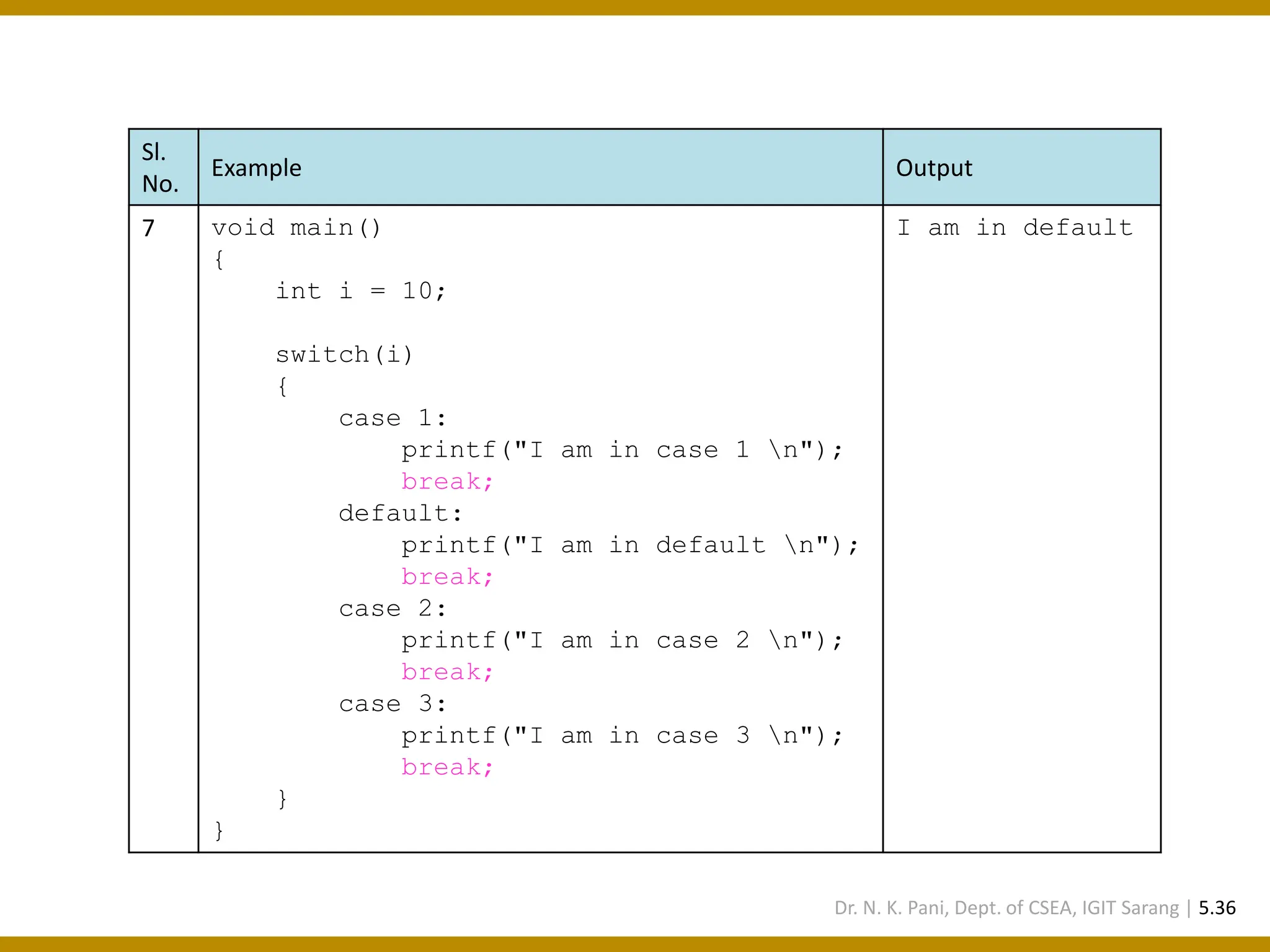This screenshot has width=1270, height=952.
Task: Click the output text 'I am in default'
Action: point(1015,228)
